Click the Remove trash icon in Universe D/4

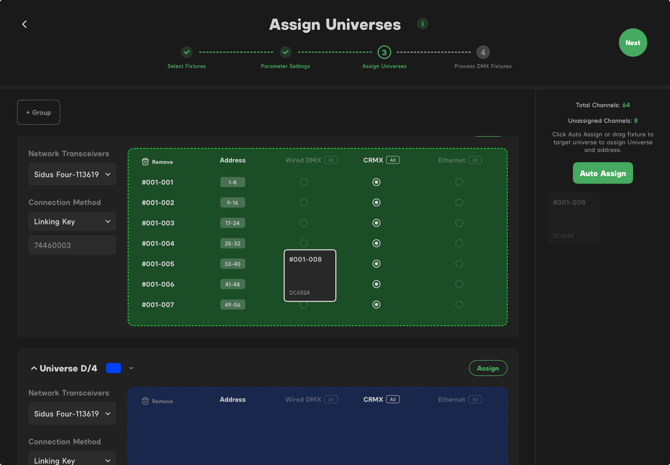[x=145, y=401]
